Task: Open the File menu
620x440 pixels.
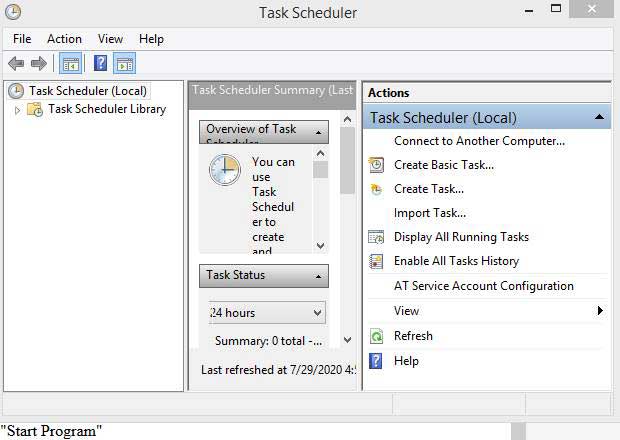Action: 22,39
